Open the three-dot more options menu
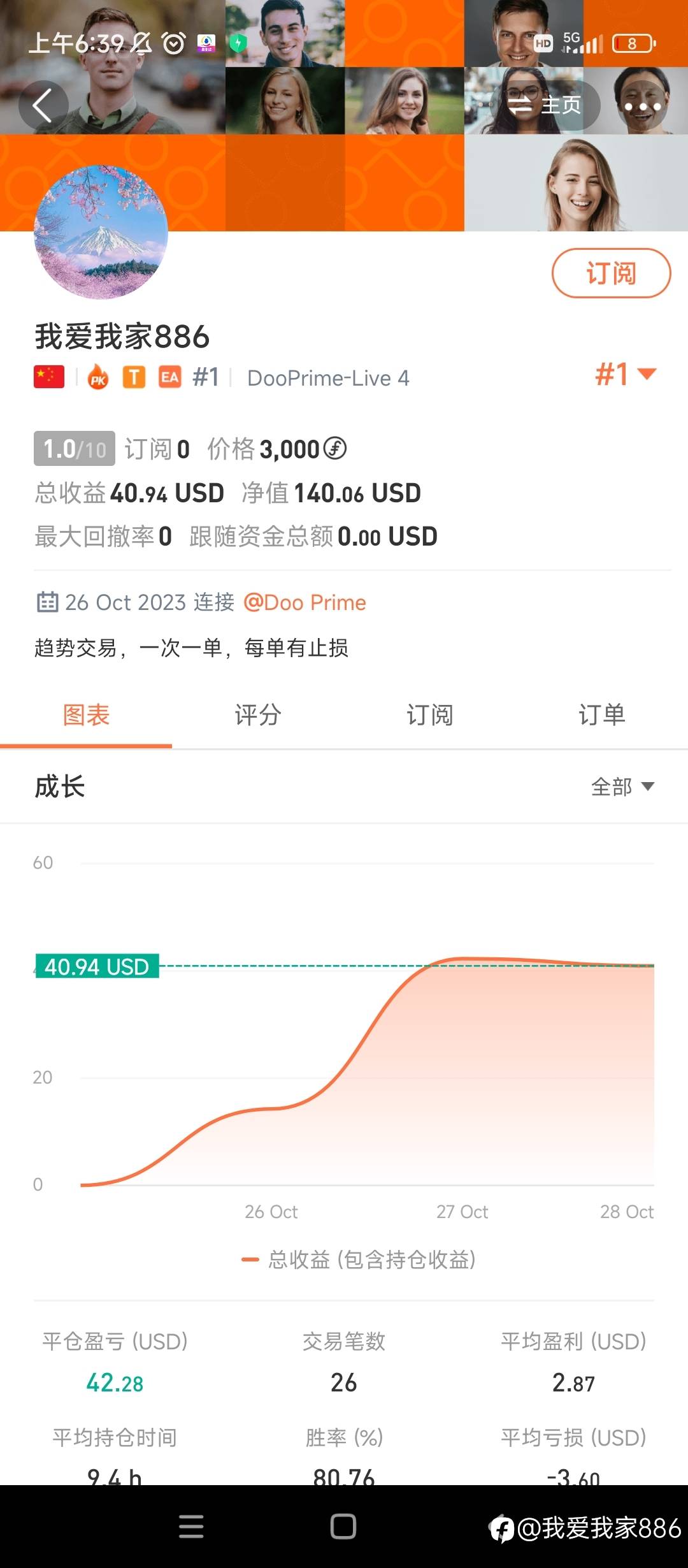Viewport: 688px width, 1568px height. (x=642, y=106)
